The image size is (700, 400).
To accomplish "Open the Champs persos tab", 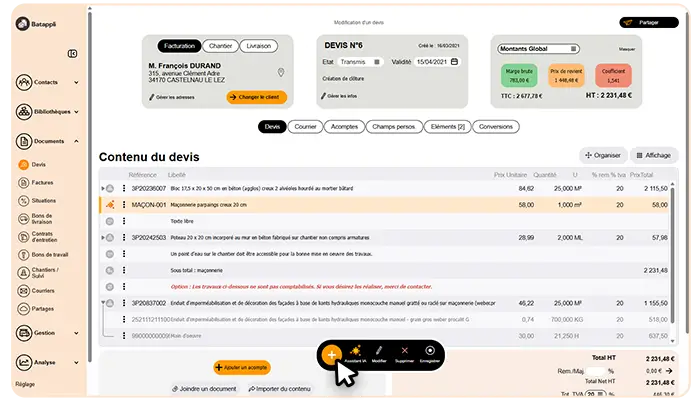I will (394, 127).
